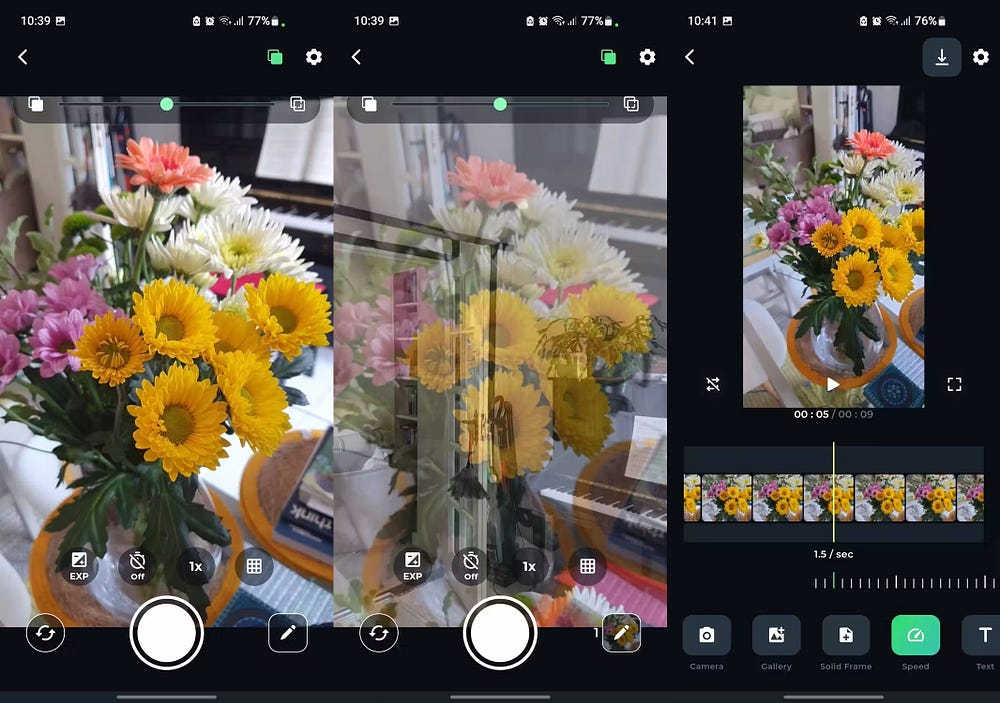
Task: Select first full frame in timeline
Action: coord(726,498)
